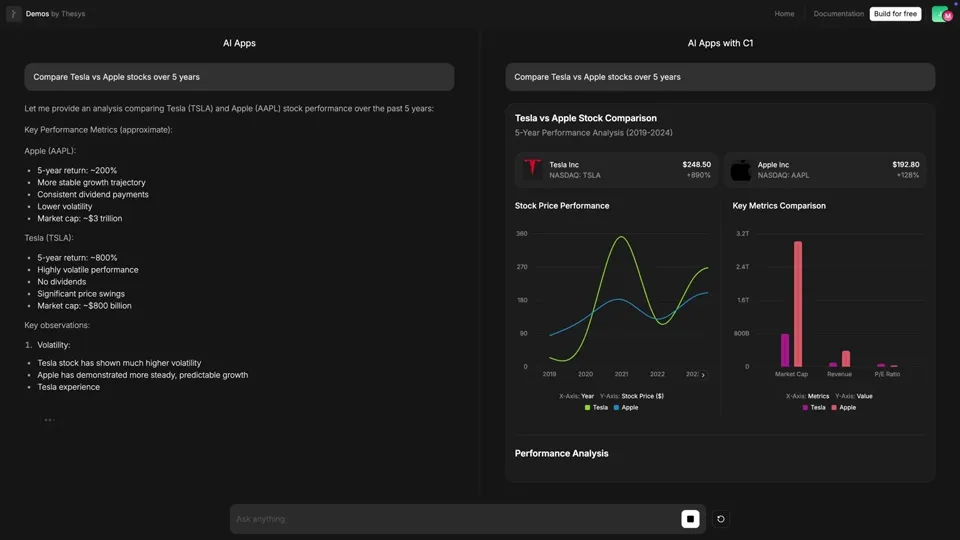Click 'Highly volatile performance' bullet
The height and width of the screenshot is (540, 960).
tap(88, 270)
